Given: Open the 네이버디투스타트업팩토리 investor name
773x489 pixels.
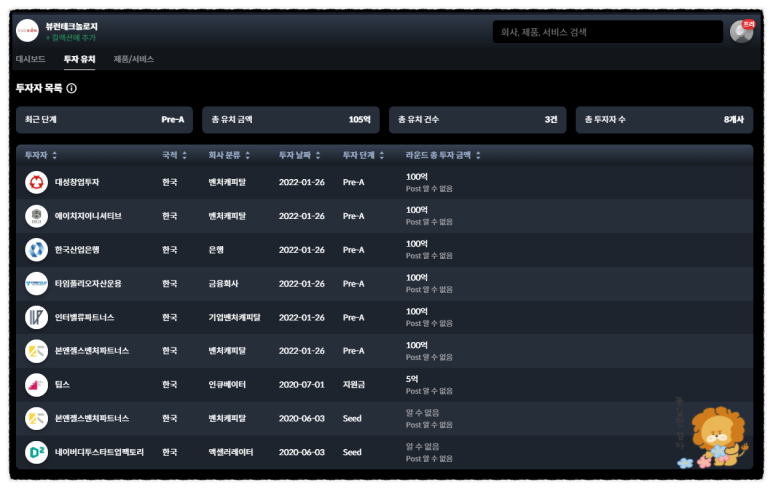Looking at the screenshot, I should click(x=99, y=452).
